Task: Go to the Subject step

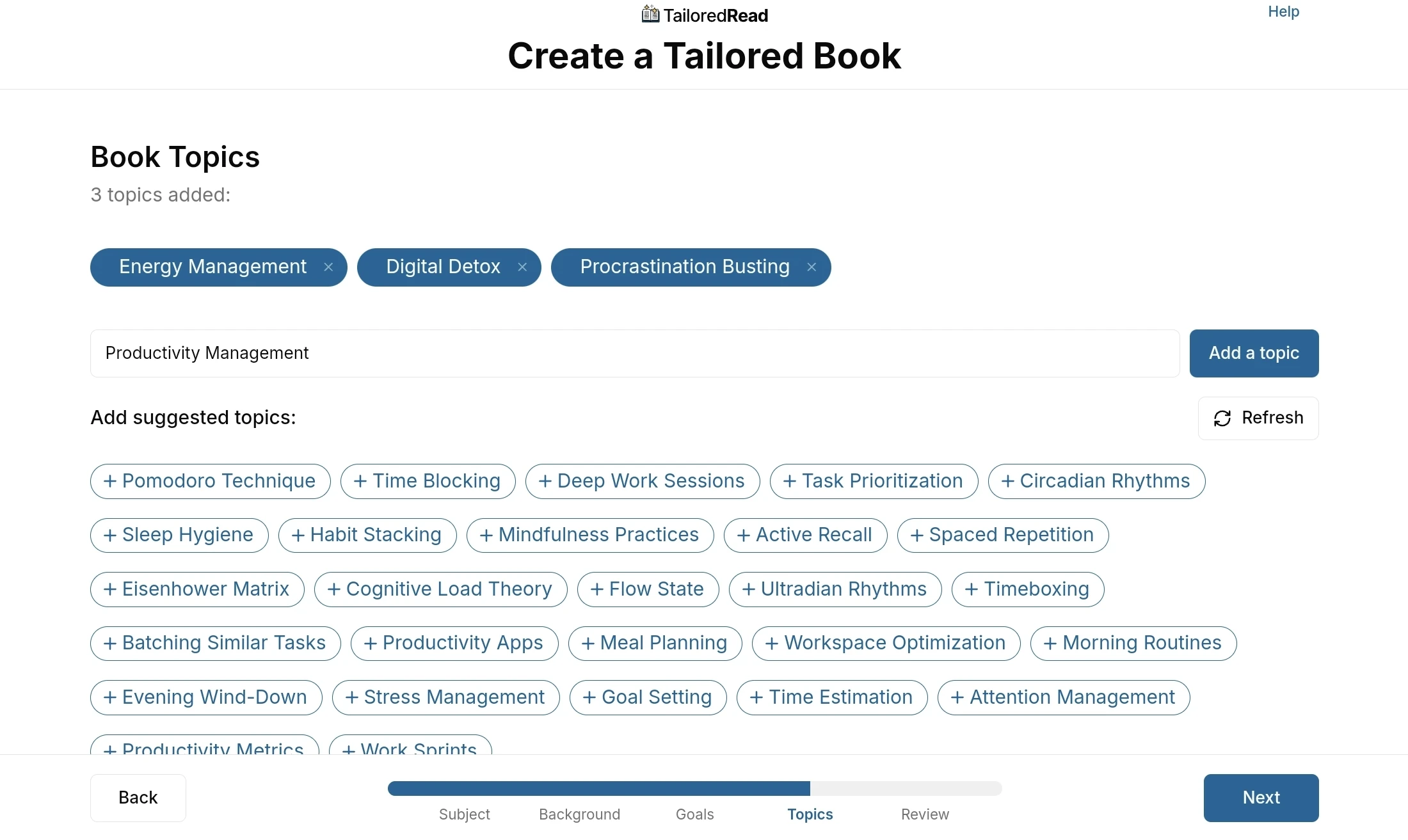Action: click(x=464, y=814)
